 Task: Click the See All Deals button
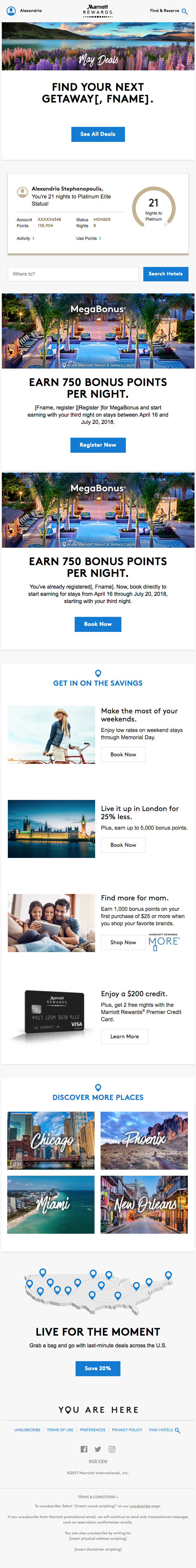(x=98, y=134)
